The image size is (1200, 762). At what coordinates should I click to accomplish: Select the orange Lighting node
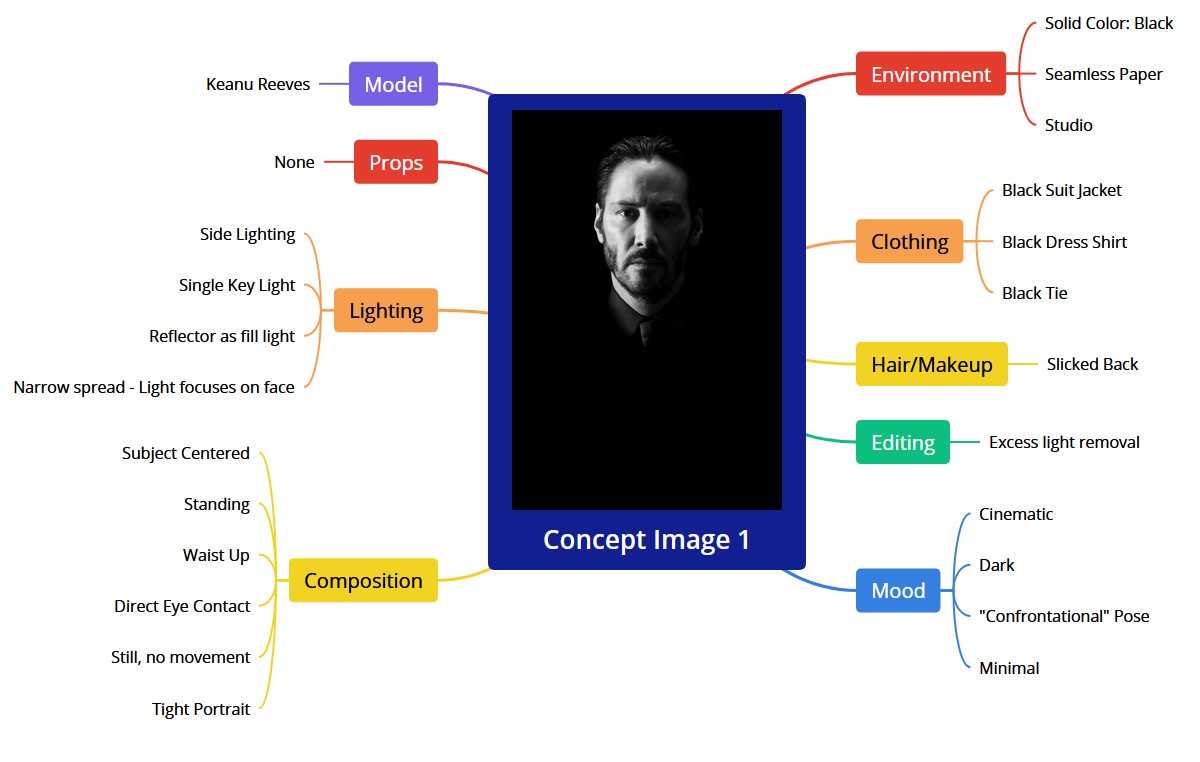[x=386, y=310]
